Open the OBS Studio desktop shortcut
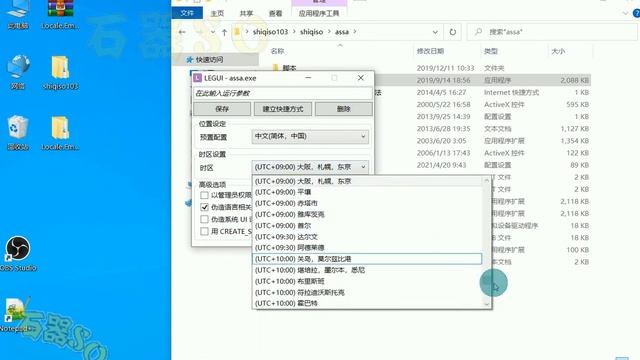This screenshot has width=640, height=360. click(18, 253)
